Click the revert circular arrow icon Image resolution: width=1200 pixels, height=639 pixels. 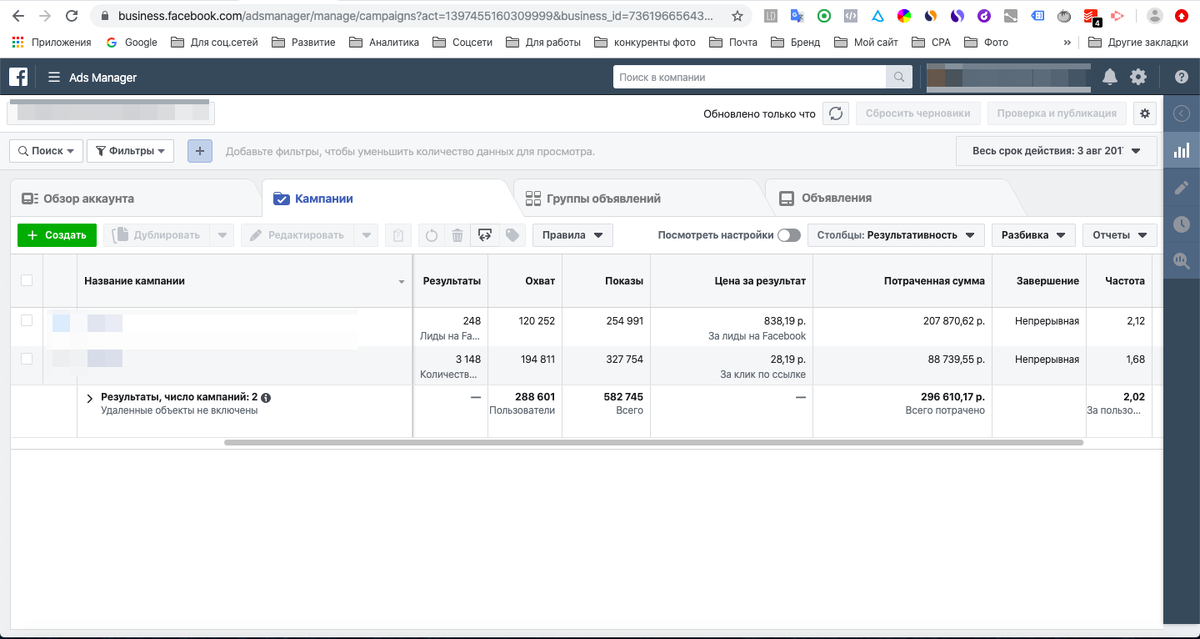[432, 235]
